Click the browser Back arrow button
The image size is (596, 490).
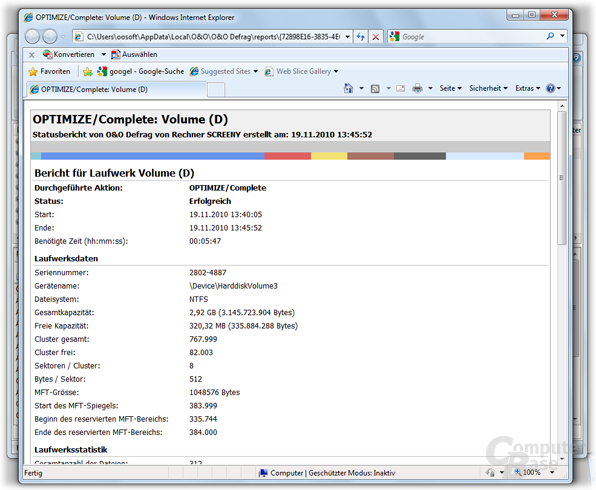pos(32,36)
